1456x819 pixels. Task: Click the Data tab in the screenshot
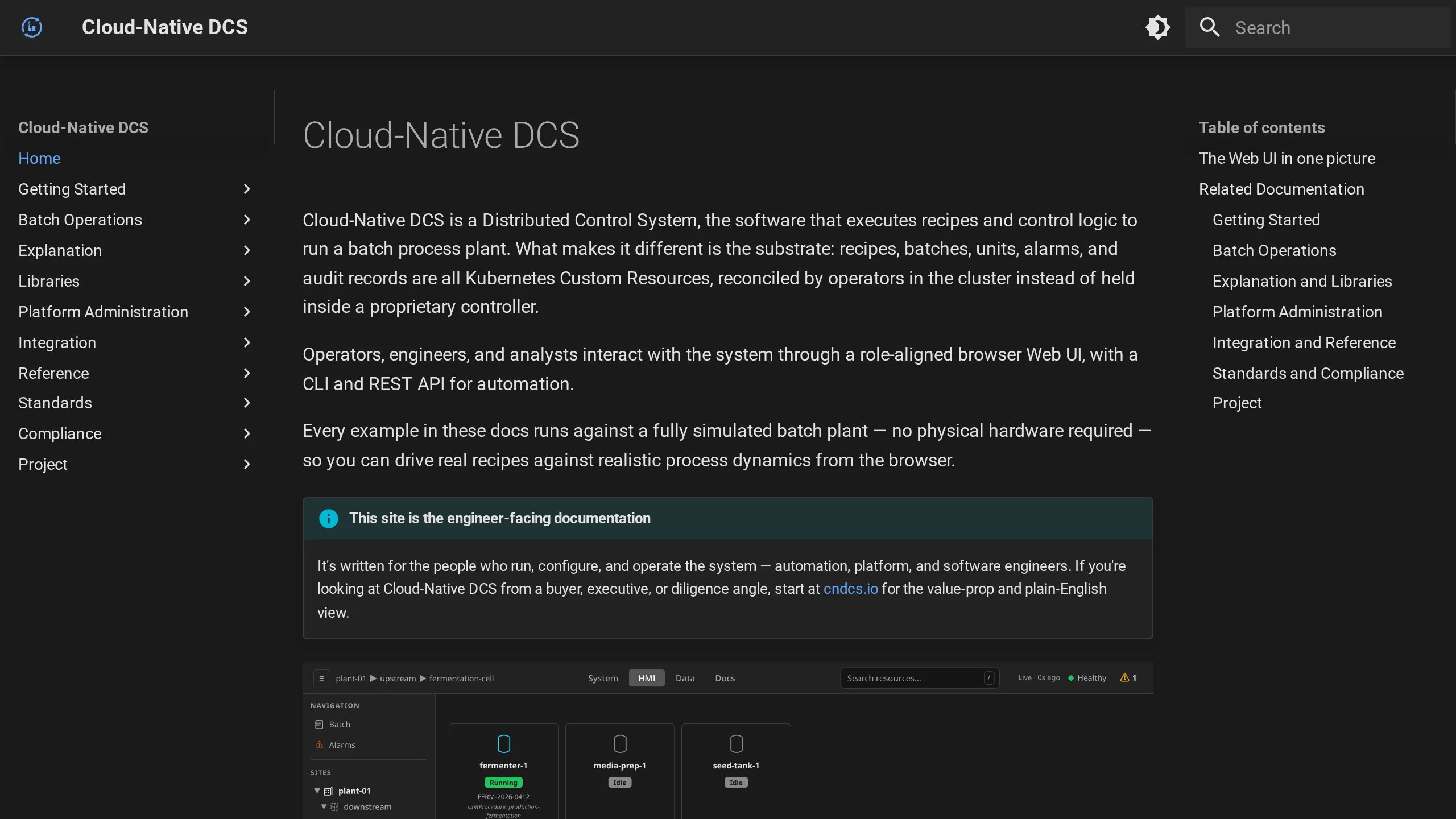[685, 678]
